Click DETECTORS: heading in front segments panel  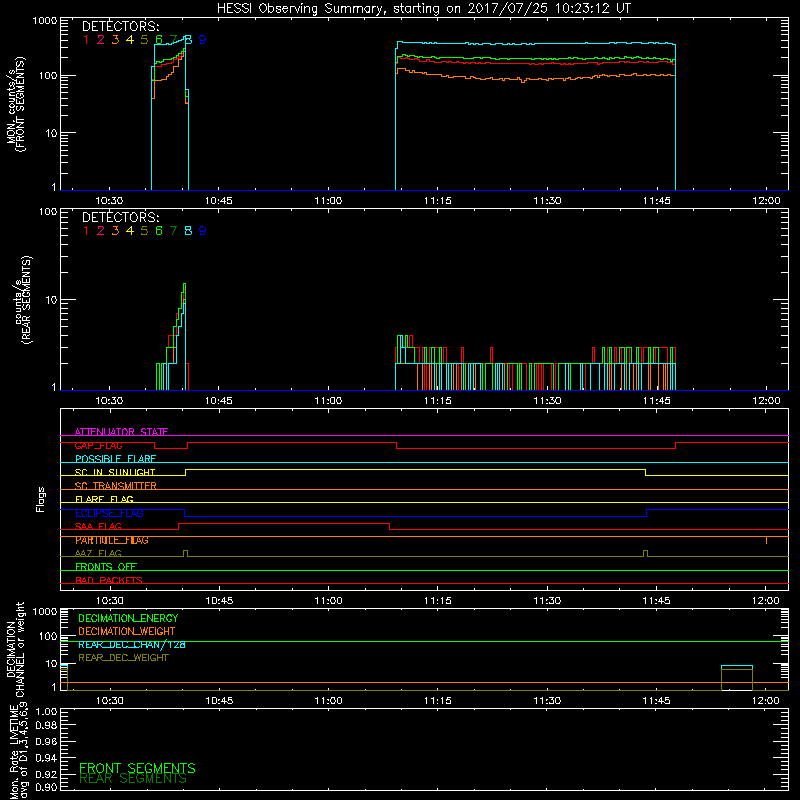pos(120,27)
